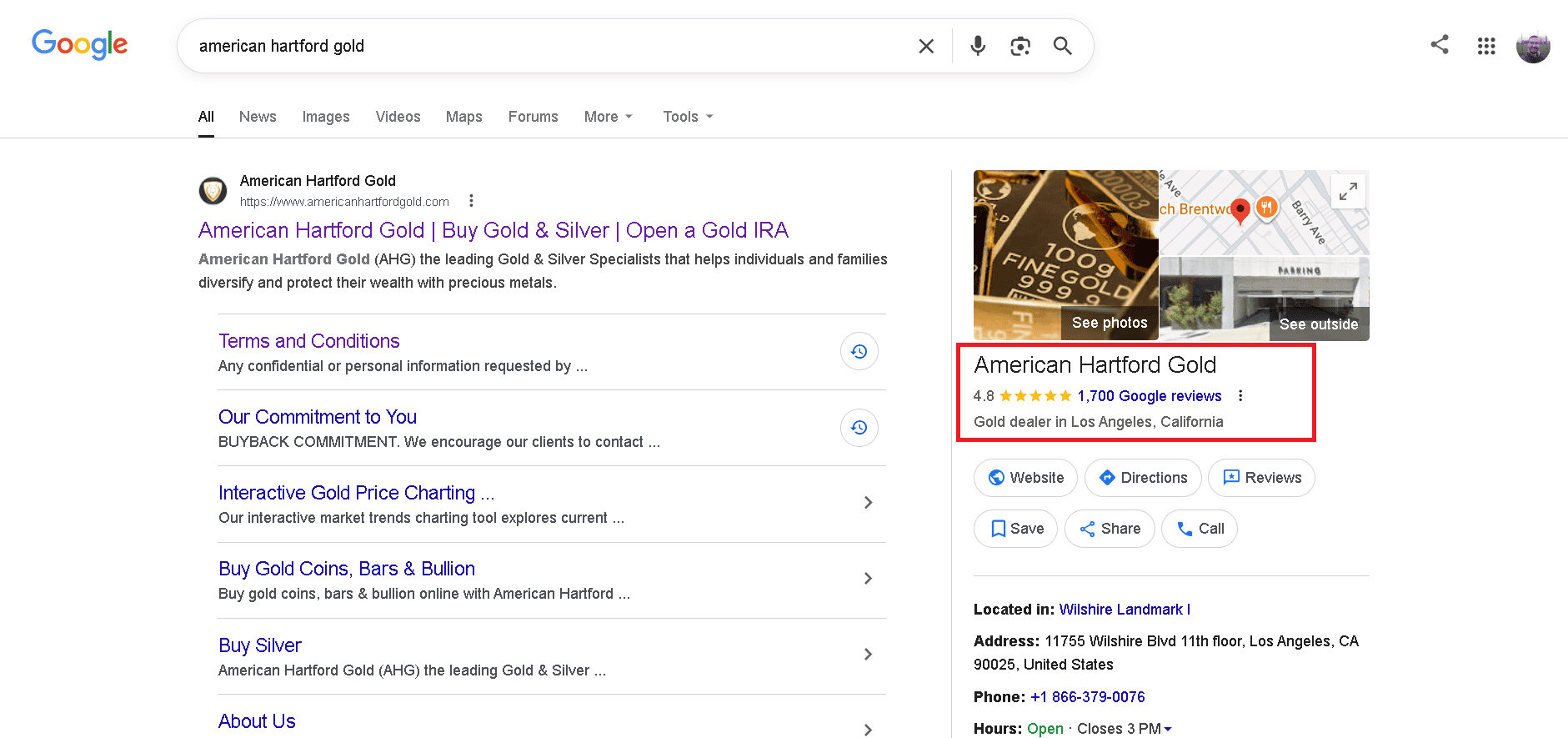Viewport: 1568px width, 738px height.
Task: Click the Google logo
Action: point(80,44)
